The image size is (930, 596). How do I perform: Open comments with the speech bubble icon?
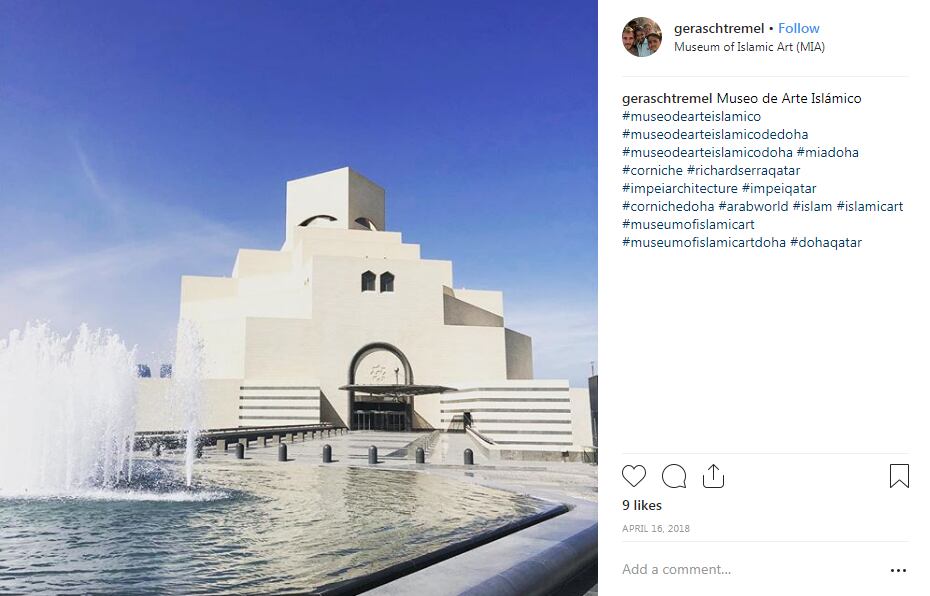tap(674, 476)
